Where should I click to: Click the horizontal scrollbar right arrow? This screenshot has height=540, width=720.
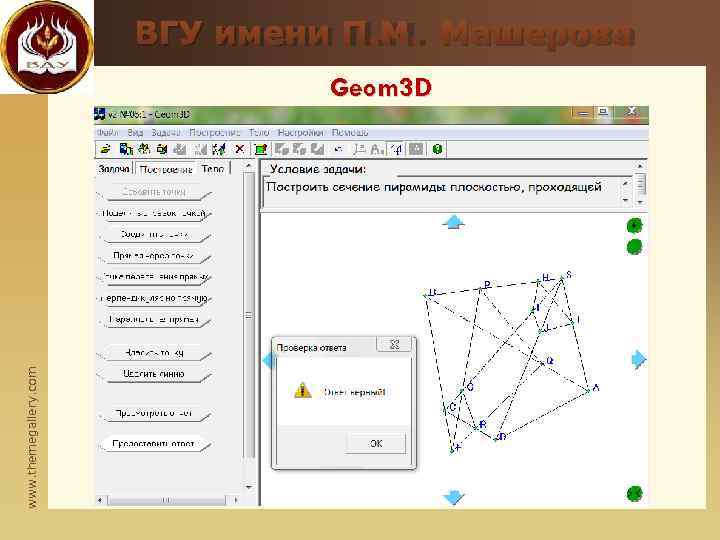coord(236,500)
